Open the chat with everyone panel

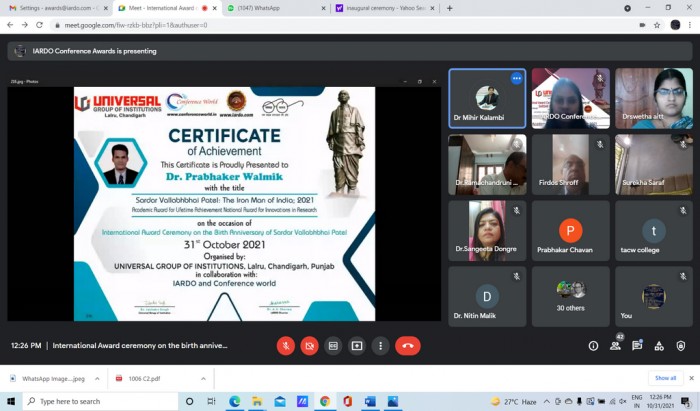[637, 346]
